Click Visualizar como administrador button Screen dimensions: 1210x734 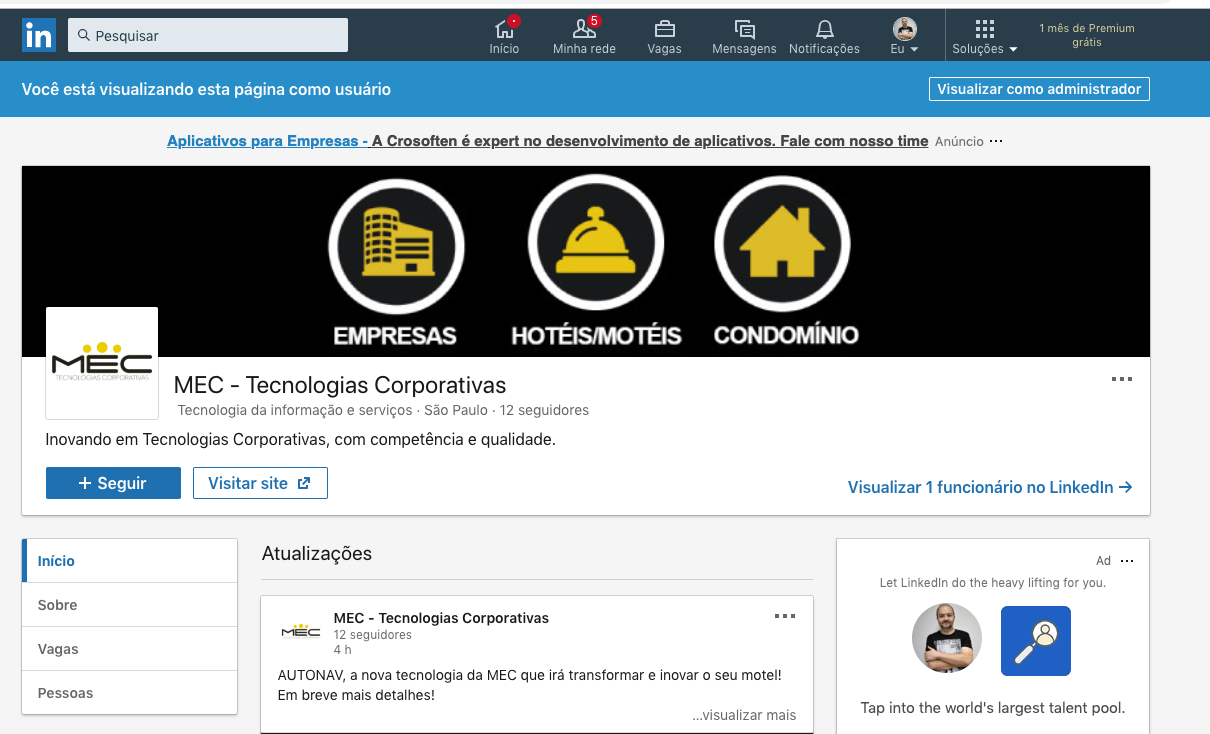point(1039,89)
